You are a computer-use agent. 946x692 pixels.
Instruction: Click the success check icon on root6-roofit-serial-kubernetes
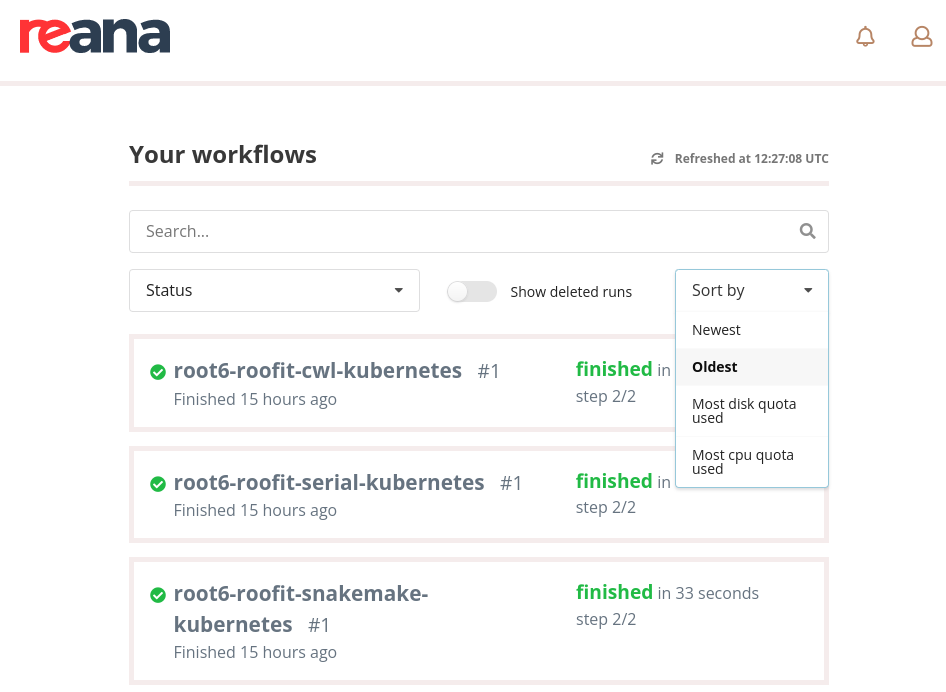tap(157, 483)
